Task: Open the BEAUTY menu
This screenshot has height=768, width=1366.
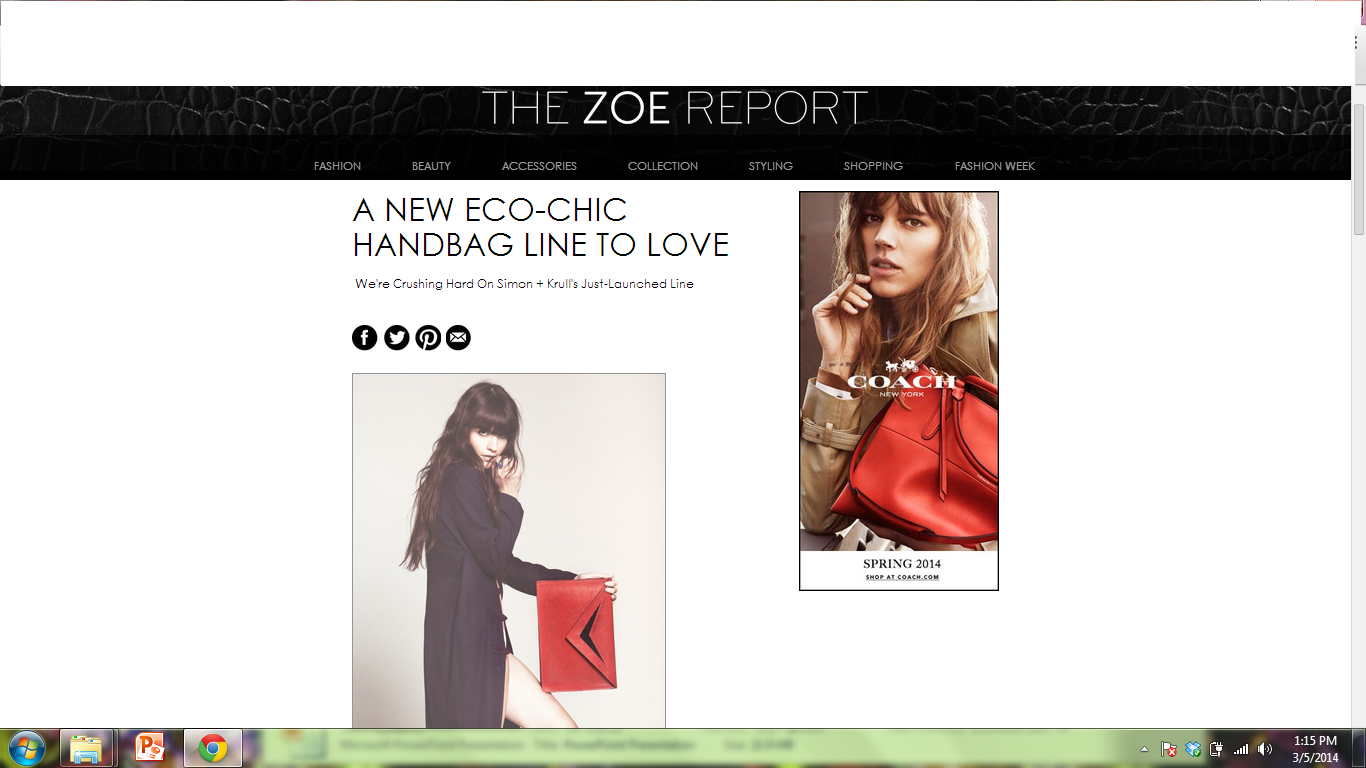Action: click(431, 166)
